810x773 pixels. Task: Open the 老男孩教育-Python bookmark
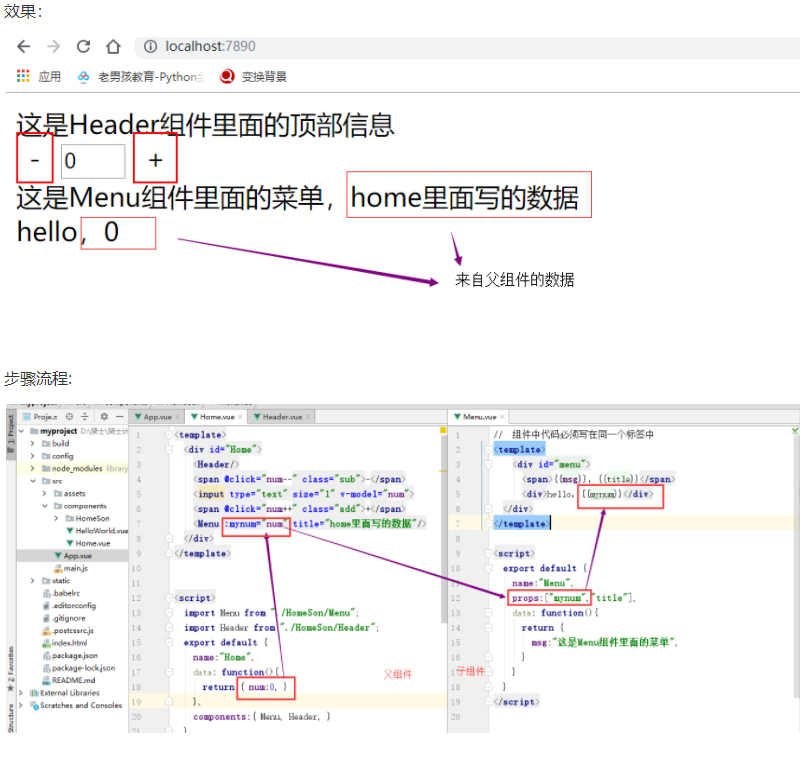tap(140, 76)
